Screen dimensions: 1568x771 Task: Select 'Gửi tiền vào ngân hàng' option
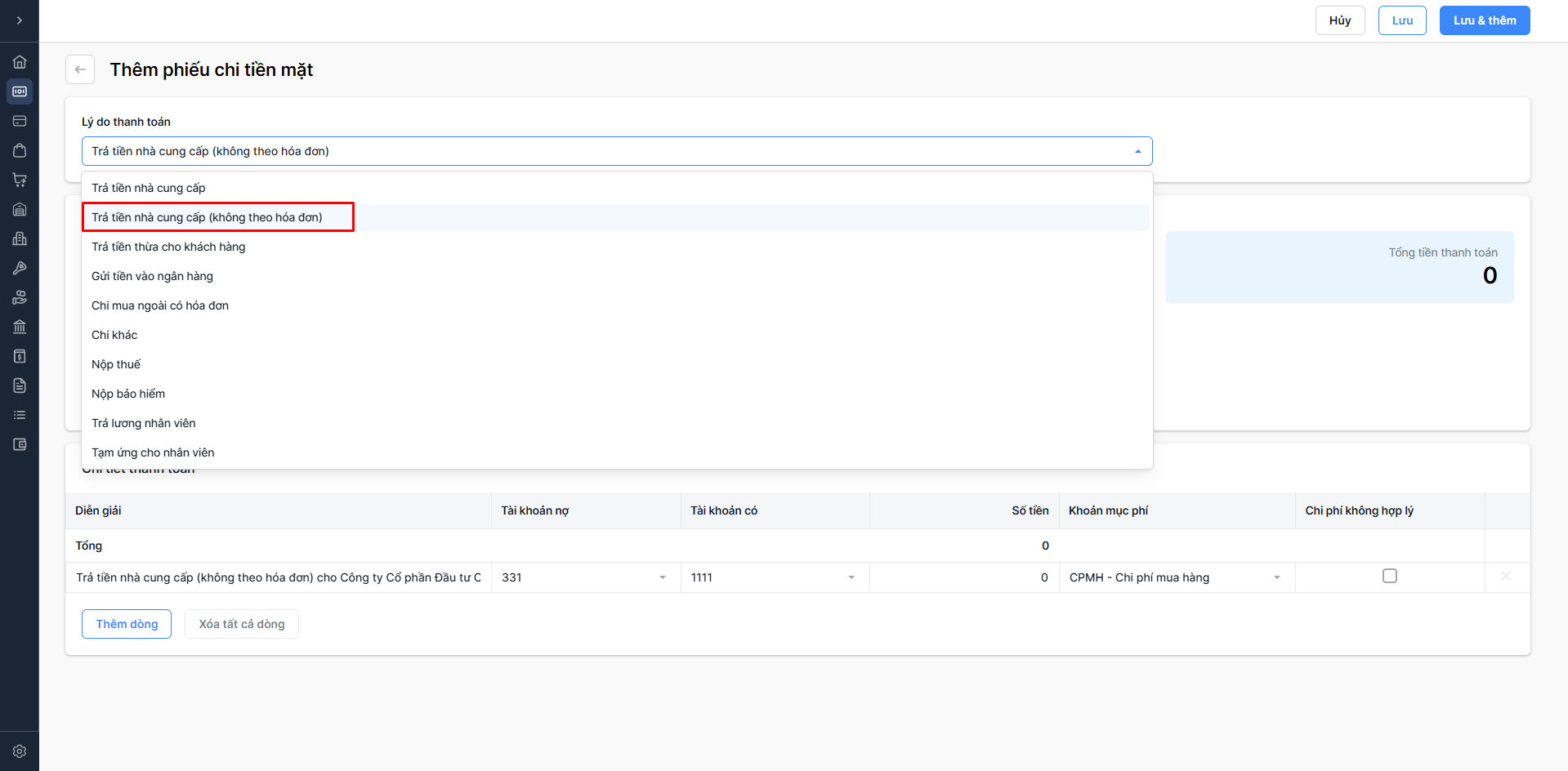(152, 276)
